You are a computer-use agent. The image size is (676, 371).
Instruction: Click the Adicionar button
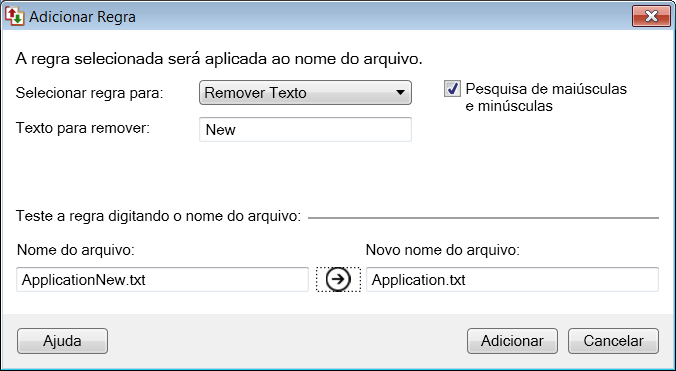point(512,341)
